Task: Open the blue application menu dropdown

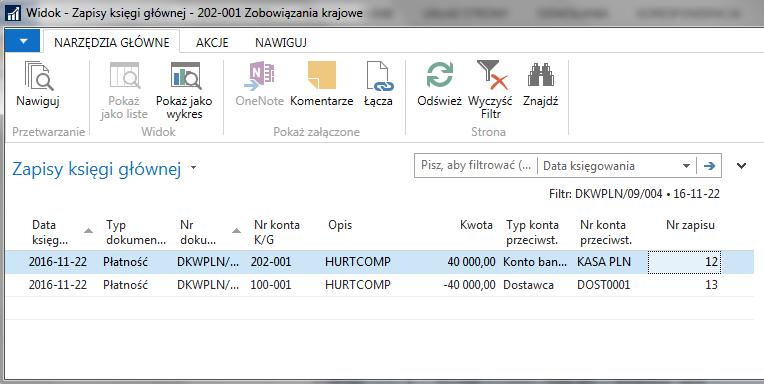Action: [x=22, y=41]
